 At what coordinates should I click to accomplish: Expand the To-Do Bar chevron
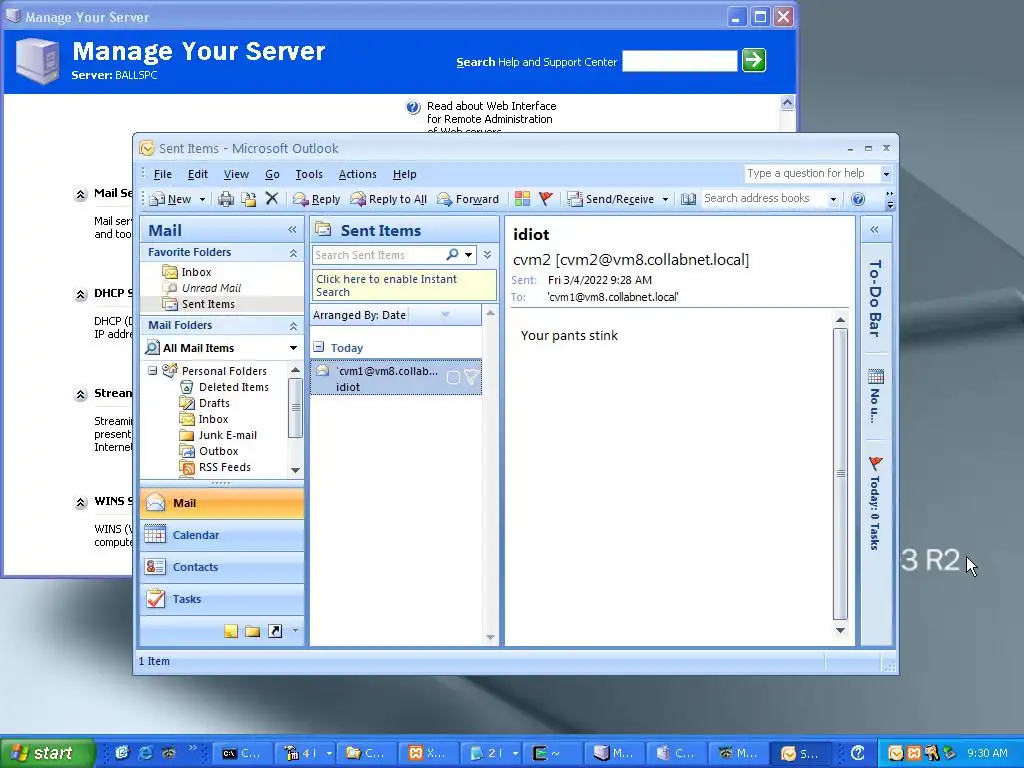874,229
